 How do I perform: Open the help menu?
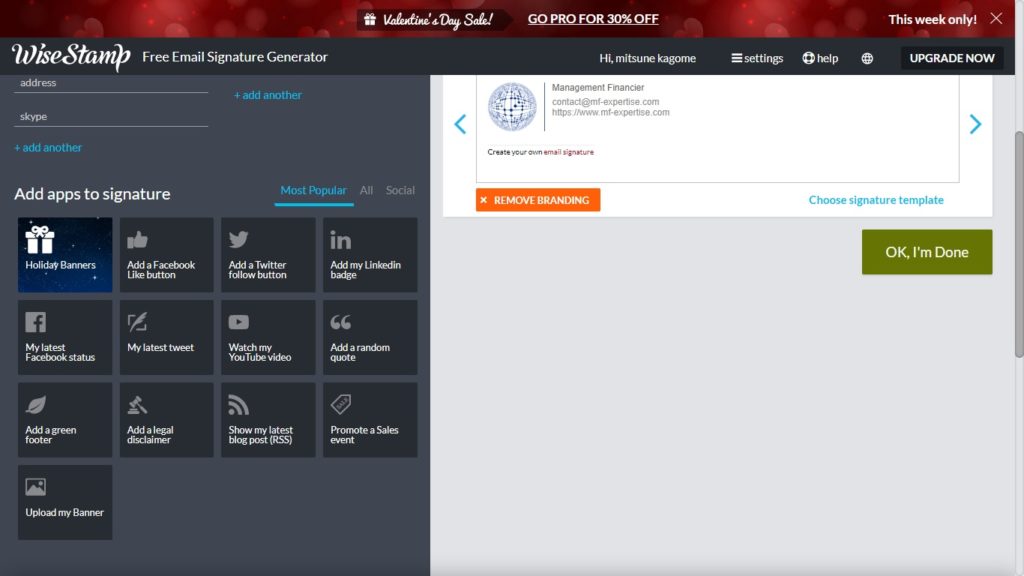pos(820,58)
